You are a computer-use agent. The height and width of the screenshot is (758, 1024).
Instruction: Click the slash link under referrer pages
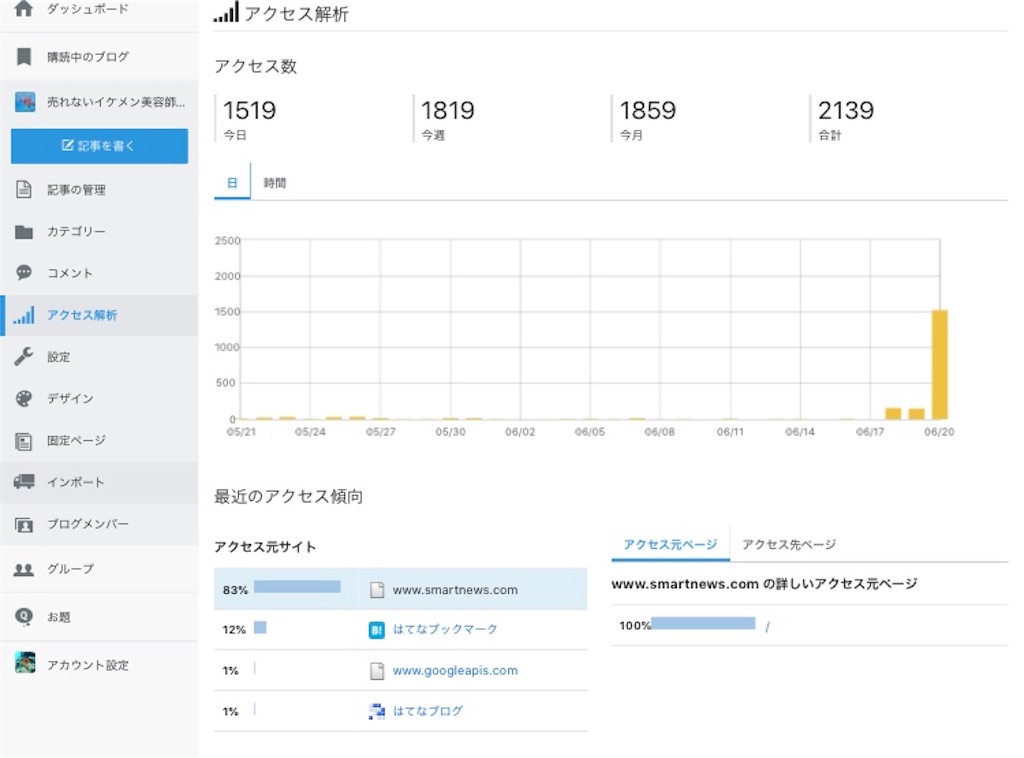tap(767, 626)
